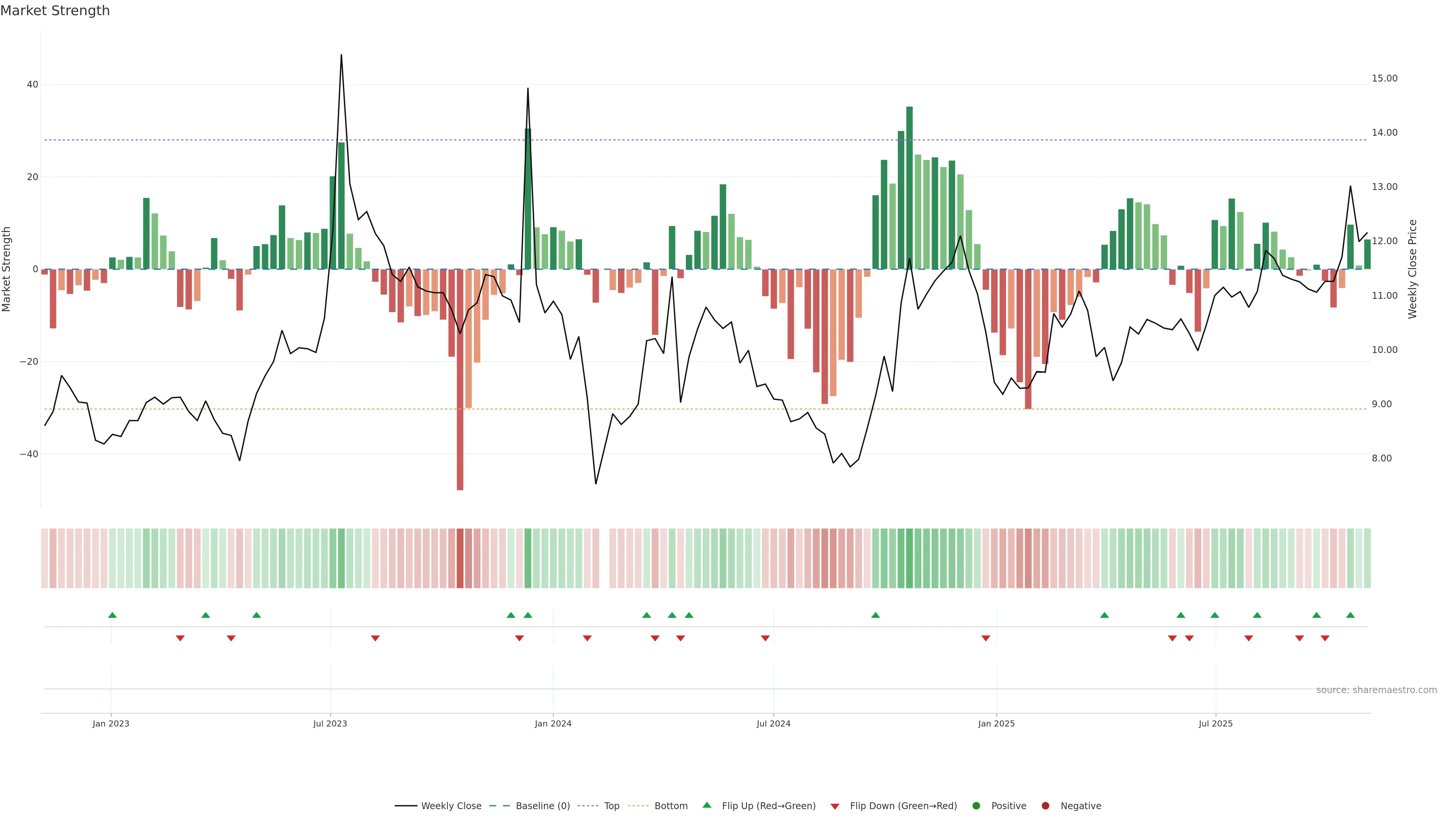The width and height of the screenshot is (1456, 819).
Task: Click the Flip Up green triangle legend icon
Action: 706,805
